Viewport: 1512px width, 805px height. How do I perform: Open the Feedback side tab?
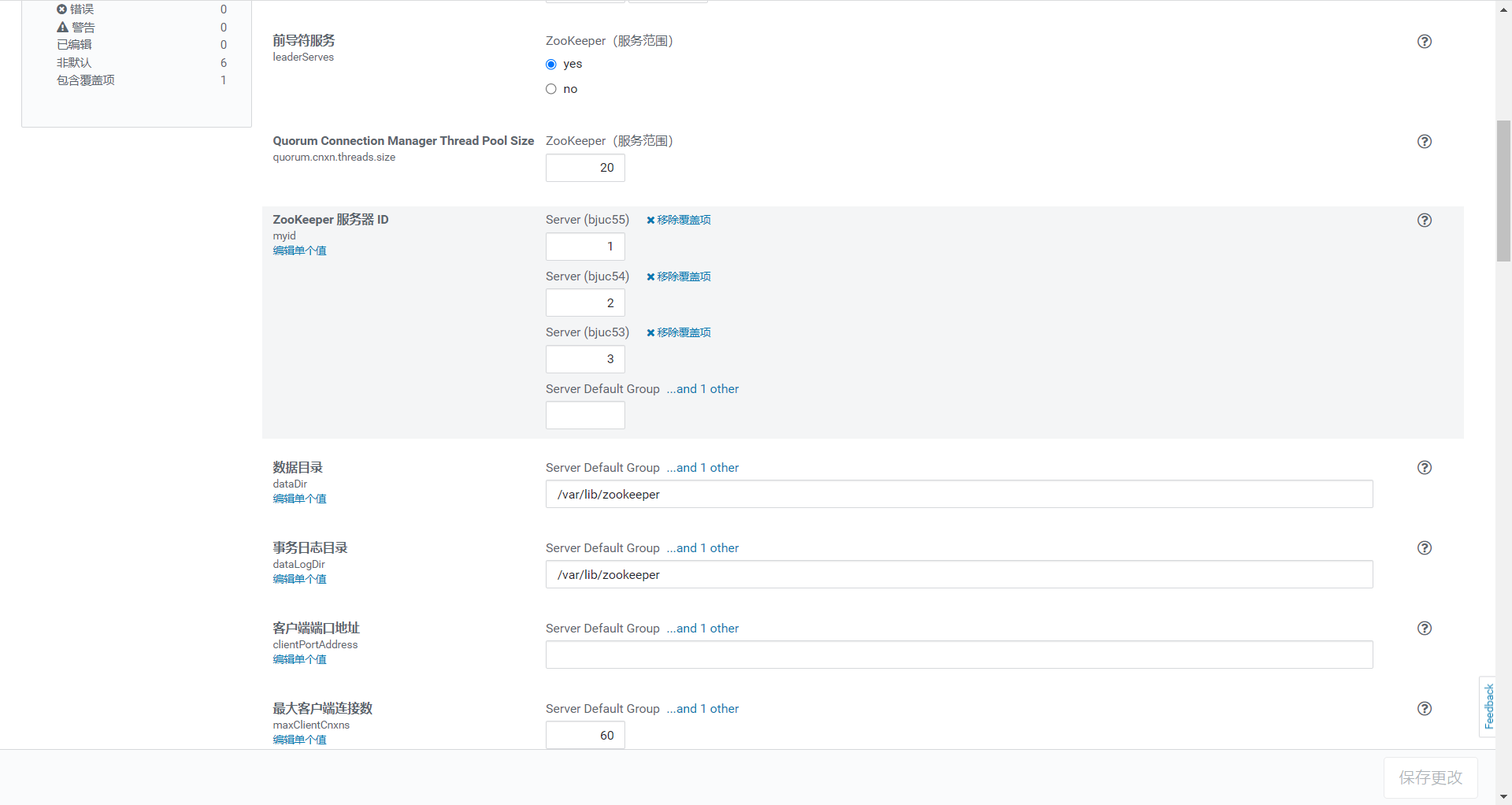point(1488,707)
